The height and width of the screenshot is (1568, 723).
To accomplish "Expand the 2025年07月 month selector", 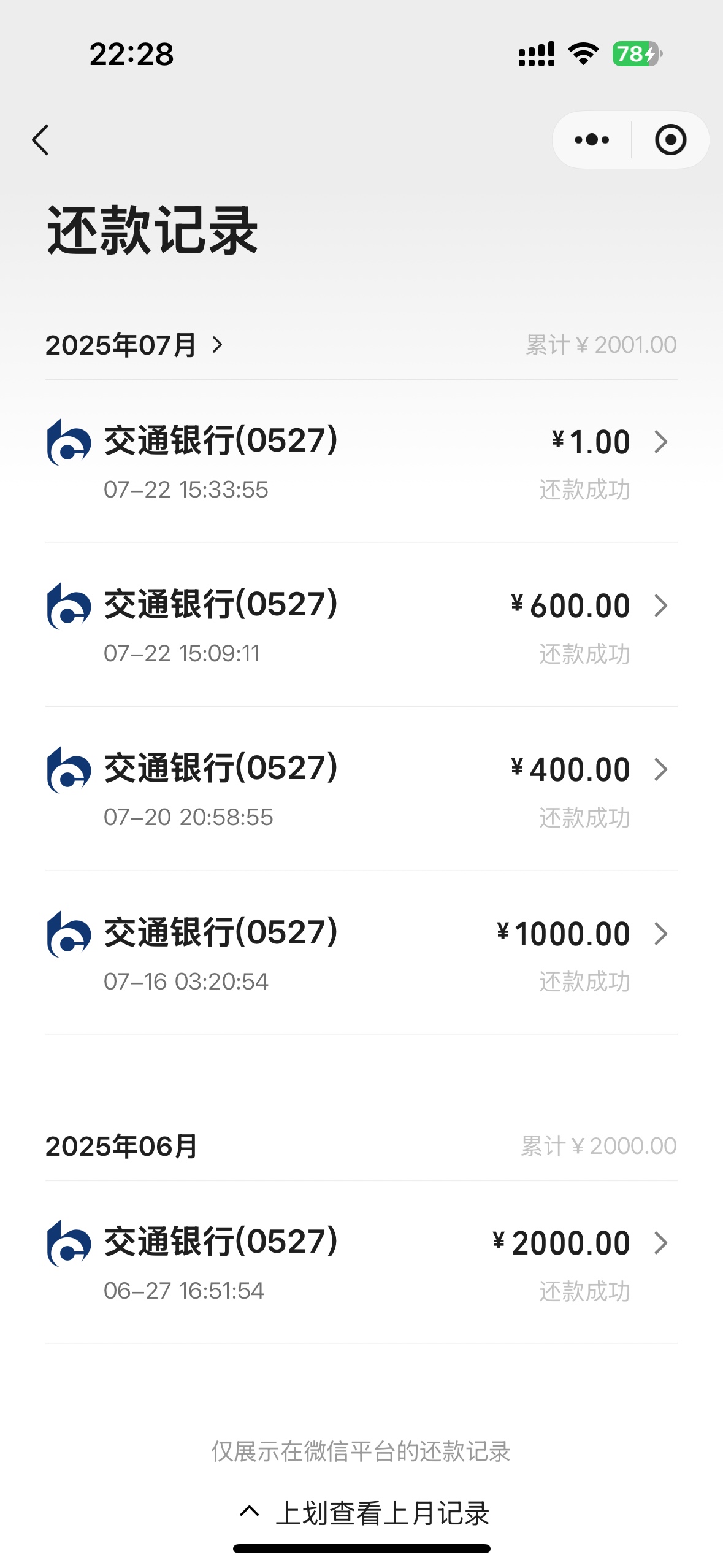I will tap(135, 345).
